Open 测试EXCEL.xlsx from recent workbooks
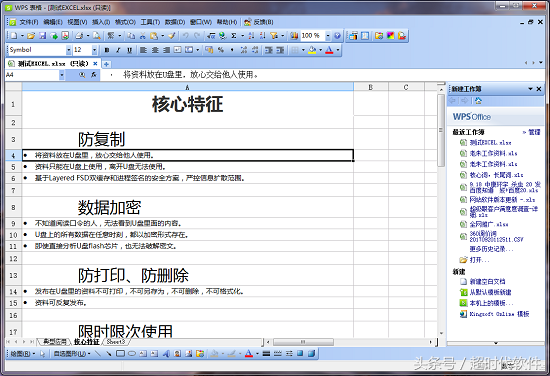550x376 pixels. coord(490,142)
